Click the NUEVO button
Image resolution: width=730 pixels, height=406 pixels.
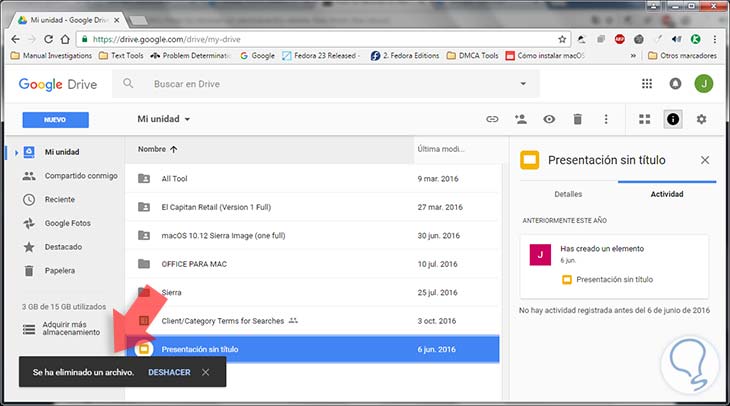[x=55, y=120]
